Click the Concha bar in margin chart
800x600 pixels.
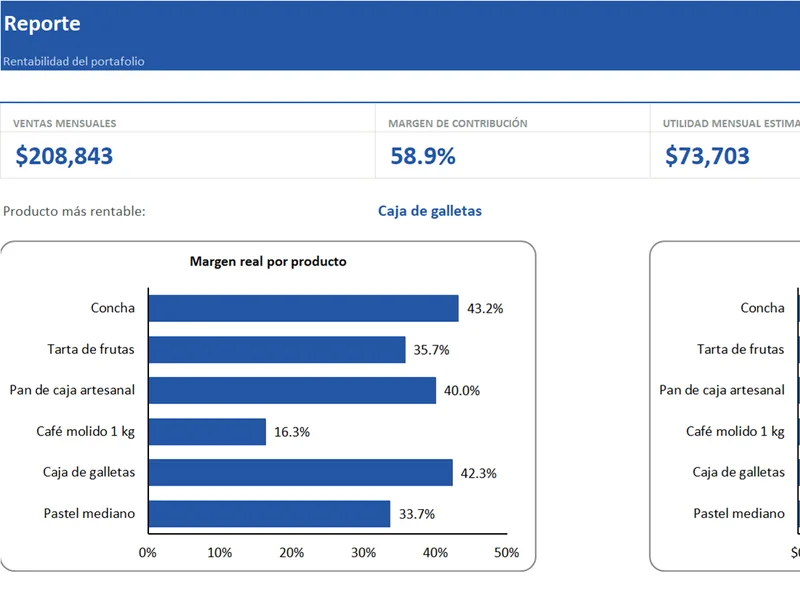(304, 308)
